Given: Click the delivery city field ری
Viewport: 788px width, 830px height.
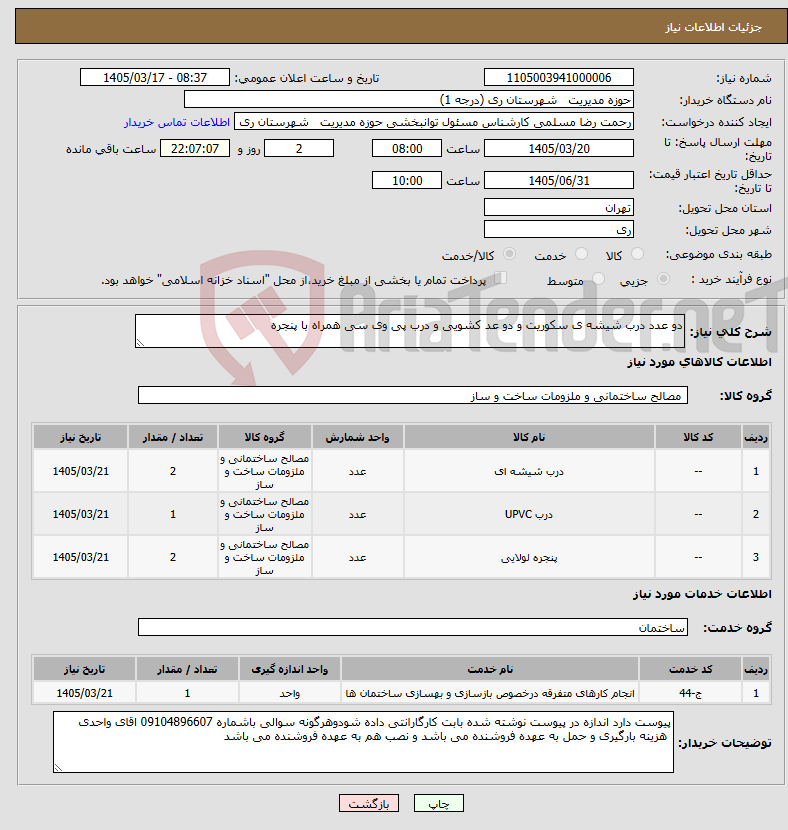Looking at the screenshot, I should coord(559,229).
